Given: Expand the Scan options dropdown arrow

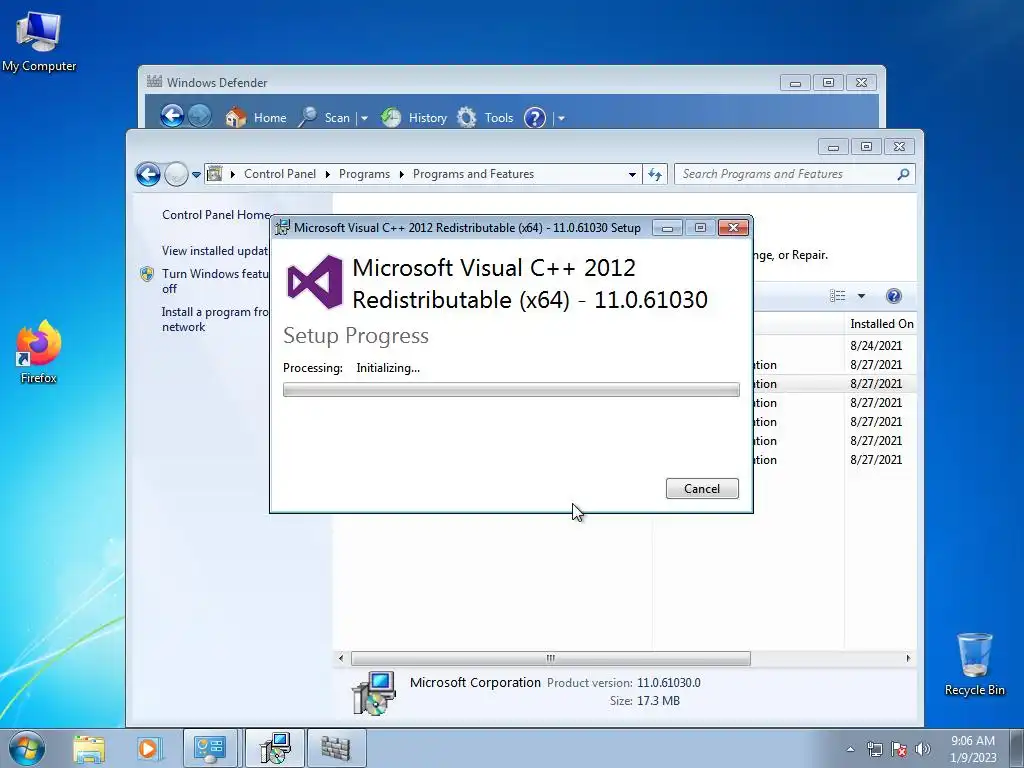Looking at the screenshot, I should (364, 119).
